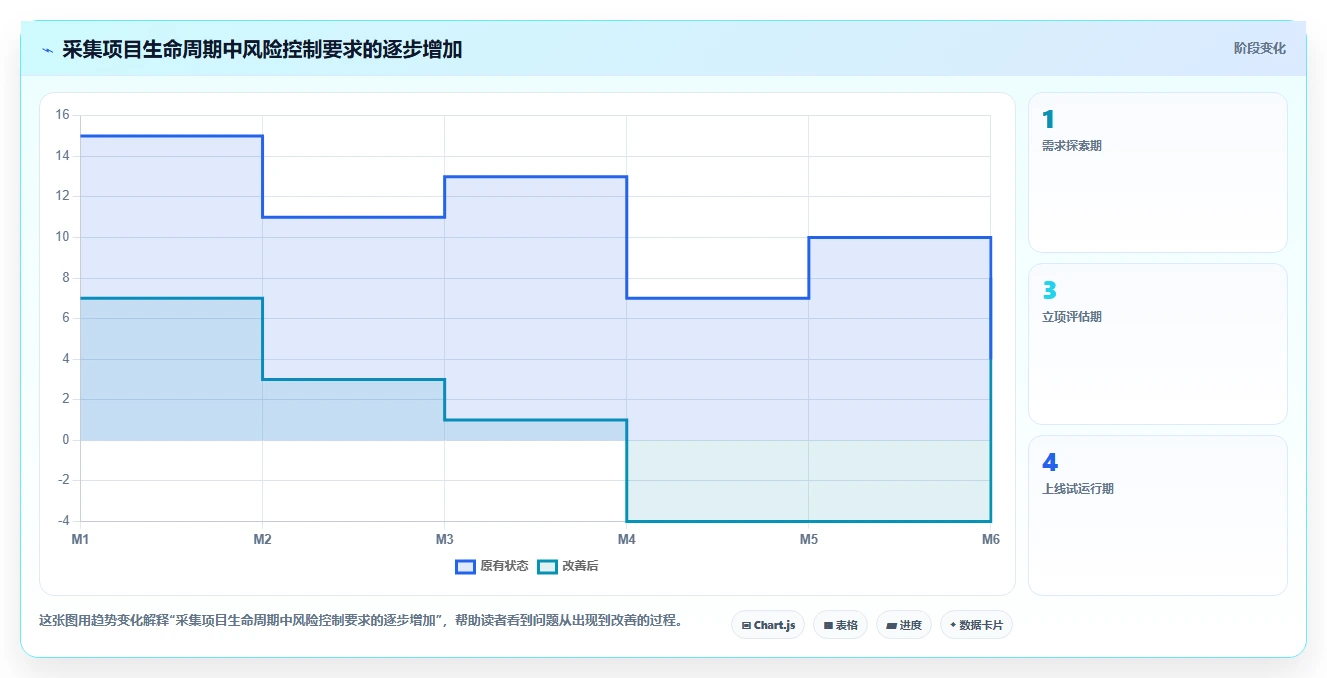Click the blue step line segment between M3 and M4
Image resolution: width=1327 pixels, height=678 pixels.
(x=535, y=177)
